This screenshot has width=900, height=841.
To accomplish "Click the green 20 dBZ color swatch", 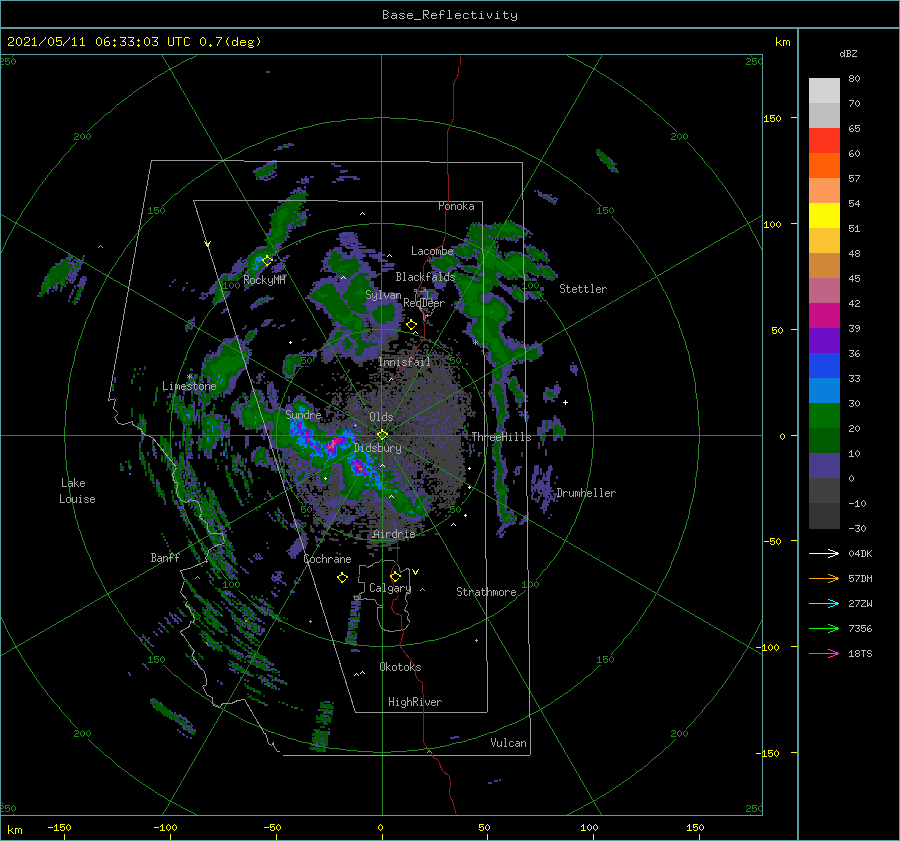I will click(824, 416).
